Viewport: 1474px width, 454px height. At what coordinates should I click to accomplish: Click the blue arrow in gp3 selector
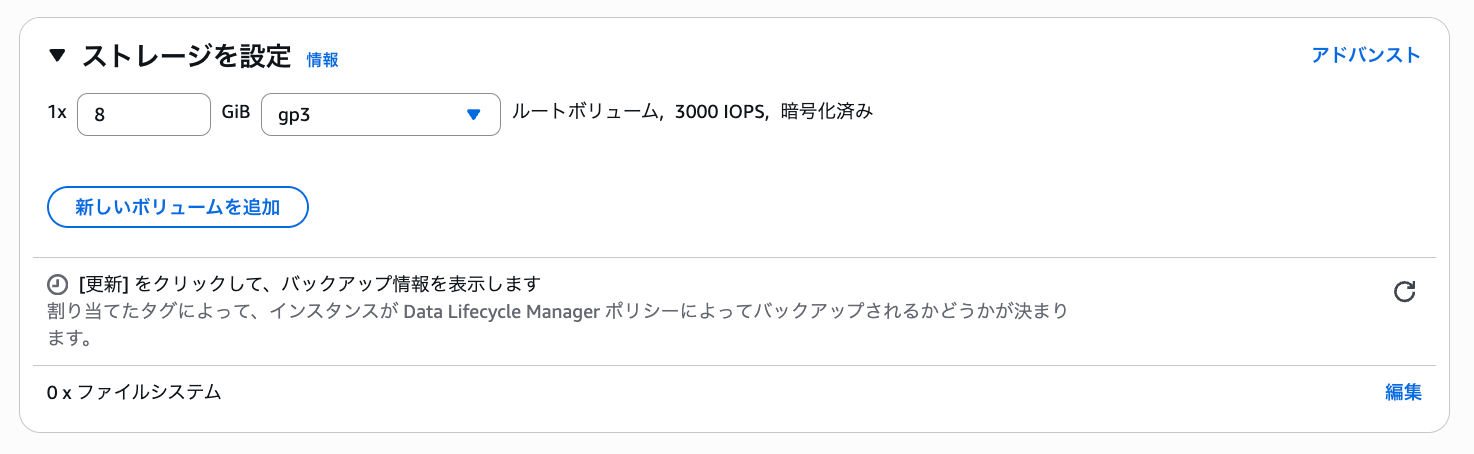click(474, 115)
